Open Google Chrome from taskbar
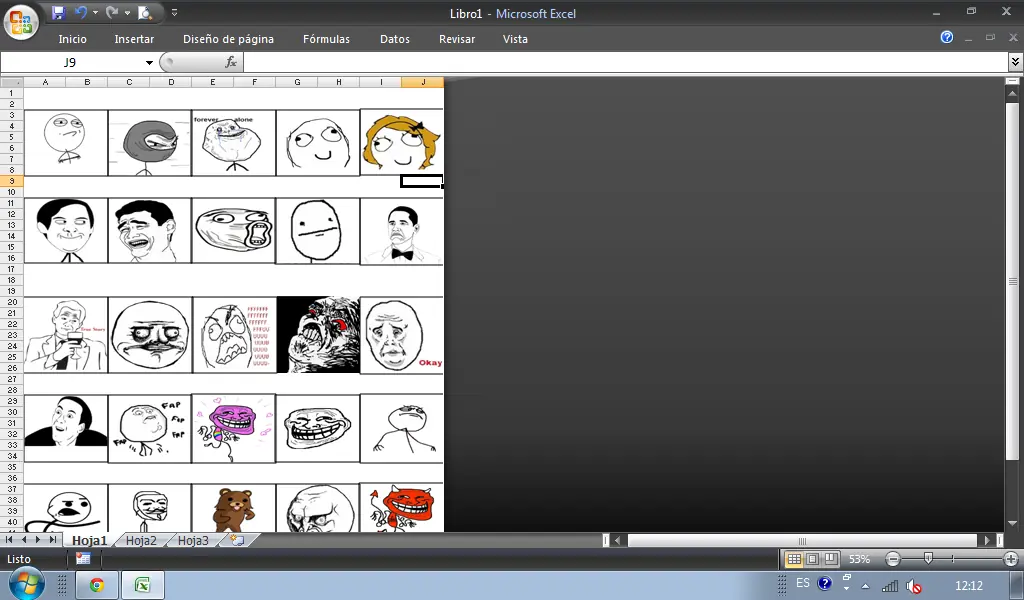 (97, 585)
